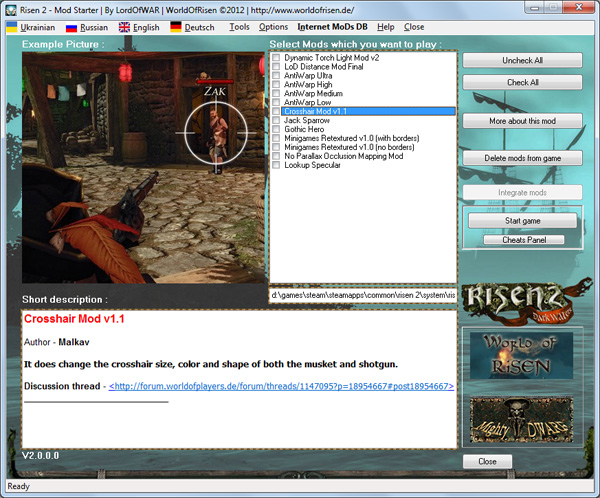This screenshot has height=498, width=600.
Task: Click More about this mod
Action: [x=522, y=121]
